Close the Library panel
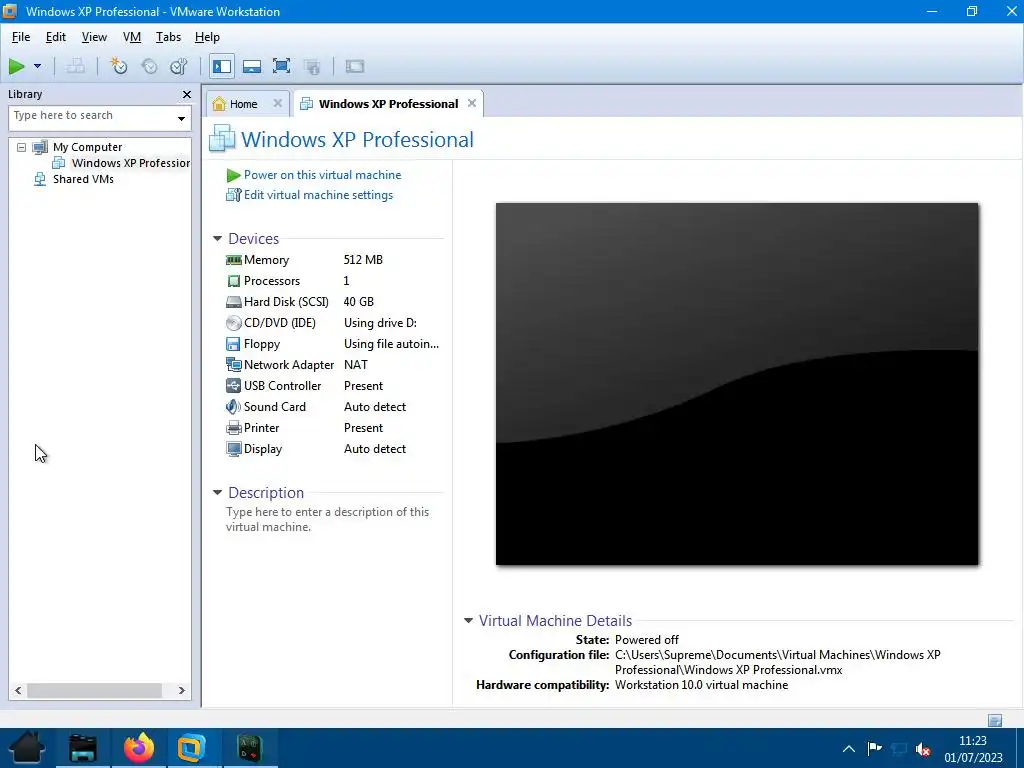 coord(187,95)
